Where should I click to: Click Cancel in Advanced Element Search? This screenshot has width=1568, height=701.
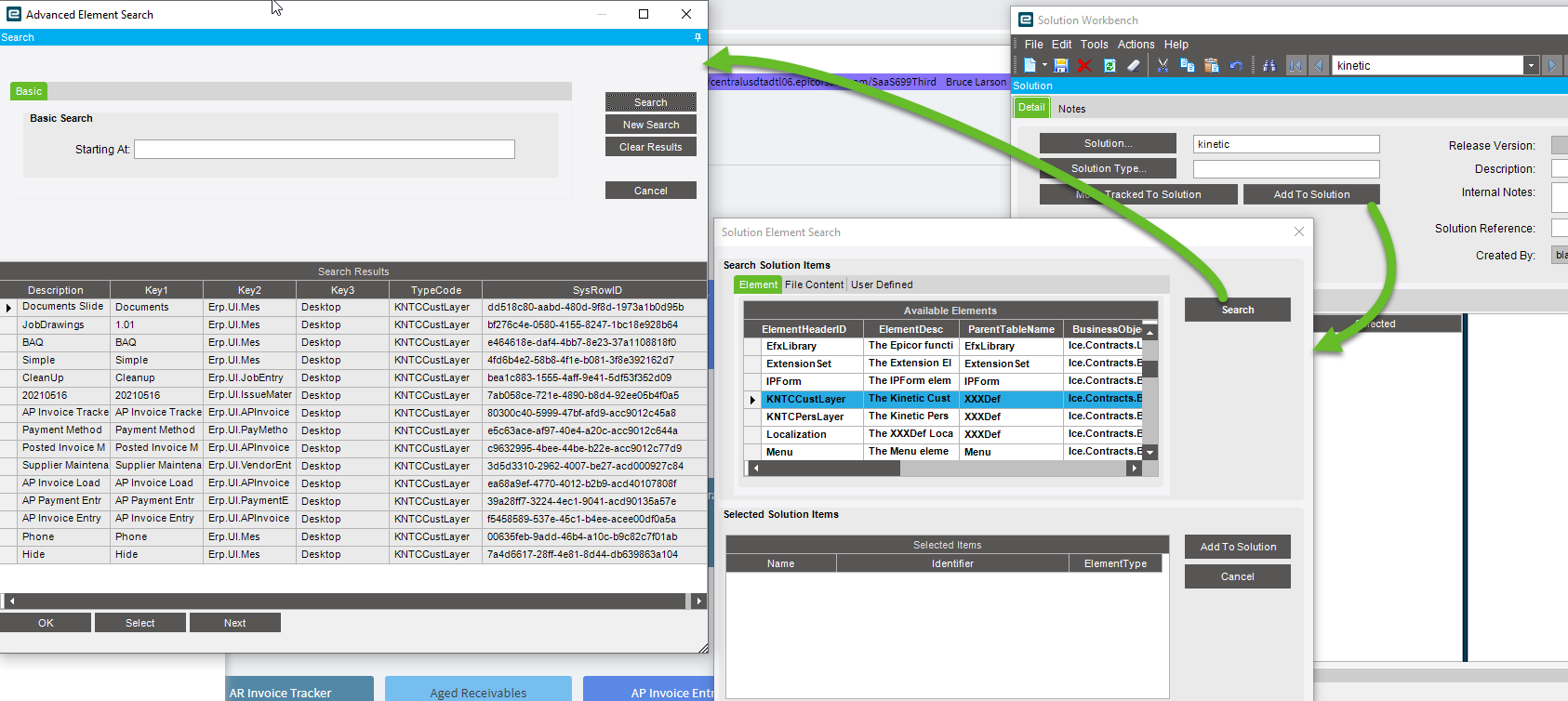[x=651, y=191]
